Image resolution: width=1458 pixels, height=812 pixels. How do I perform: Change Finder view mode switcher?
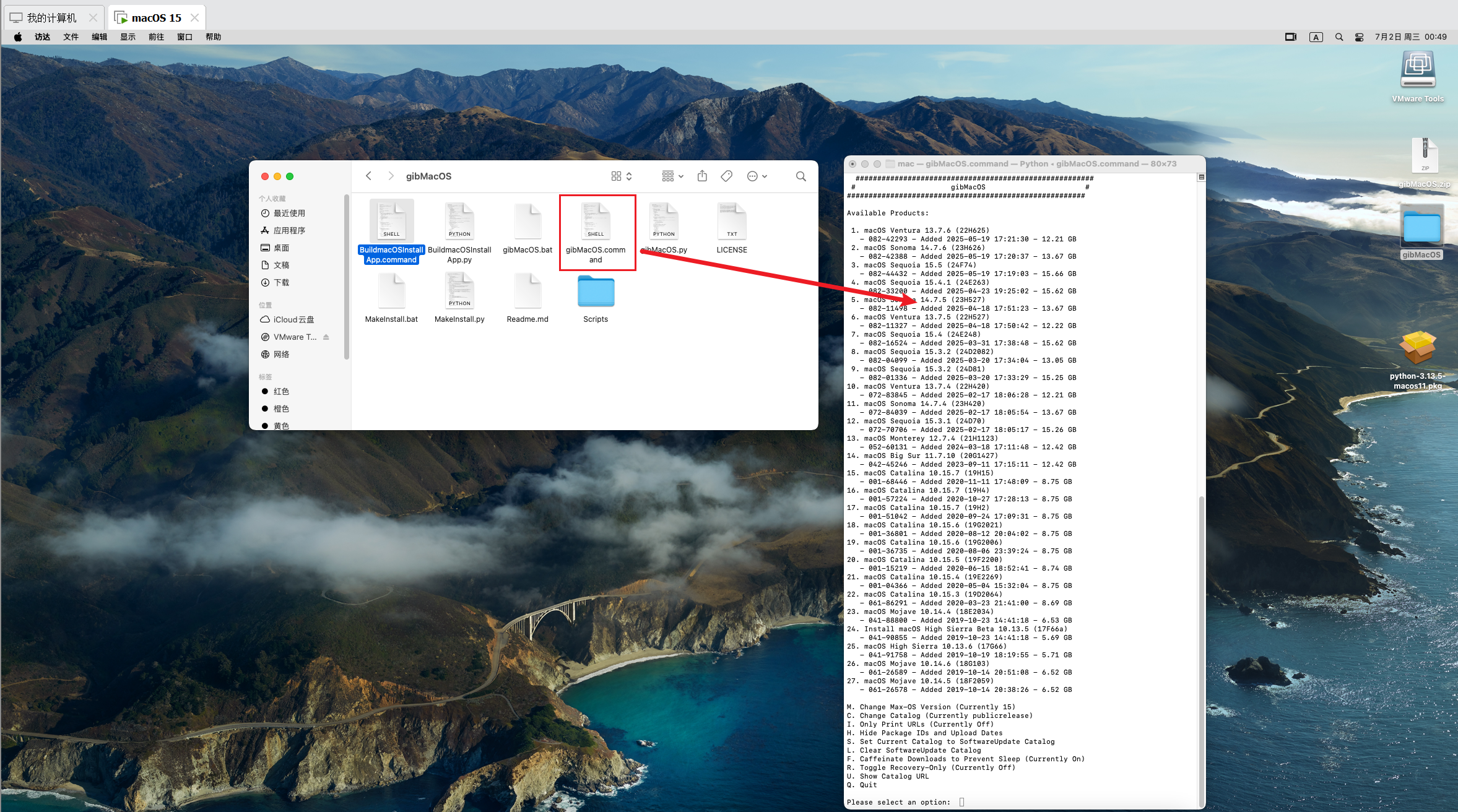click(x=622, y=176)
